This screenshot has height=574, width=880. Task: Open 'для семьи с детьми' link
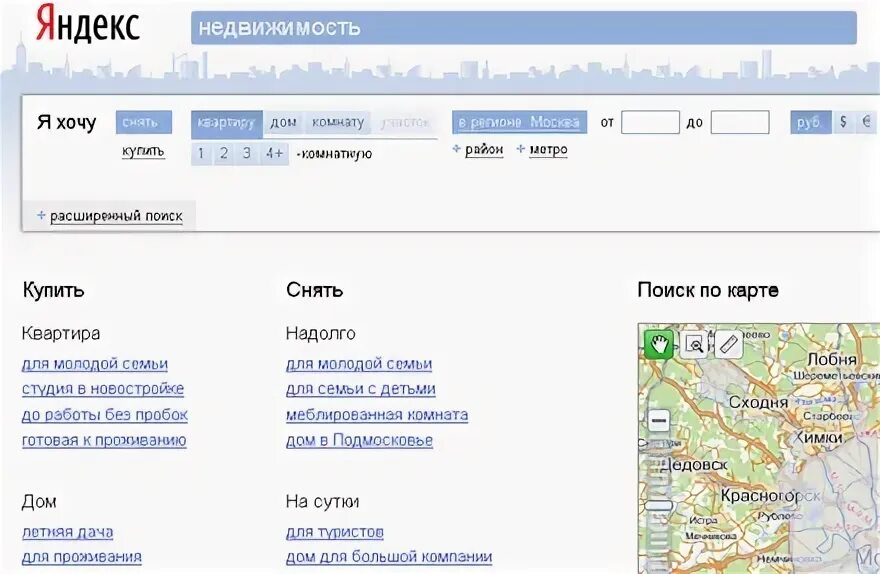(361, 389)
